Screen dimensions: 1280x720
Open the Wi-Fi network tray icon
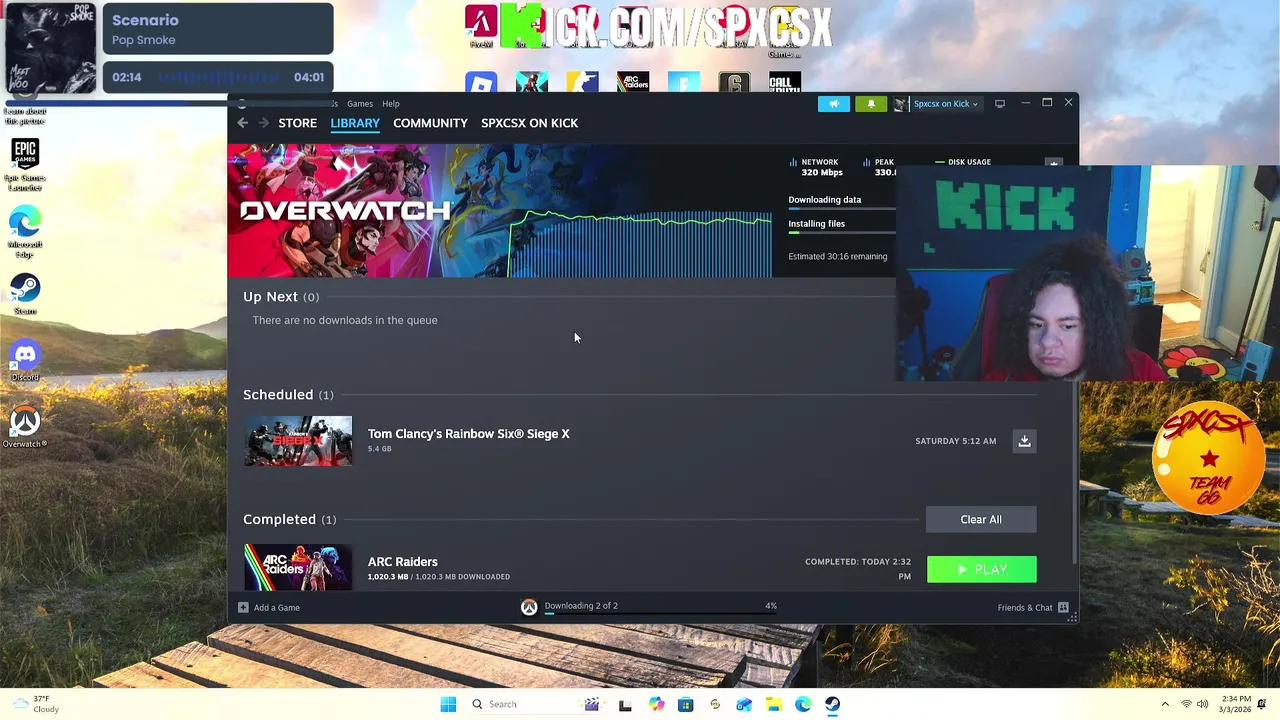point(1186,704)
